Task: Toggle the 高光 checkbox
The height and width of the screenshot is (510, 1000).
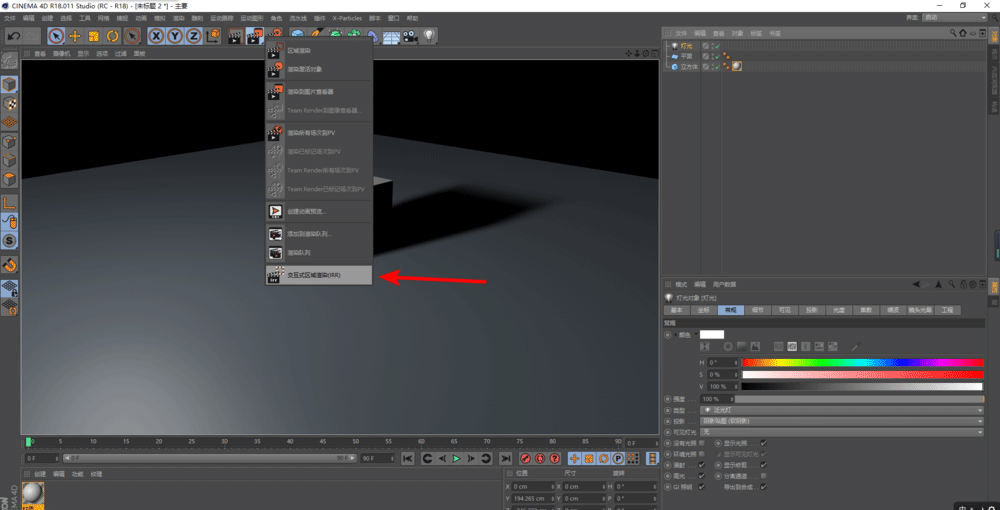Action: [702, 476]
